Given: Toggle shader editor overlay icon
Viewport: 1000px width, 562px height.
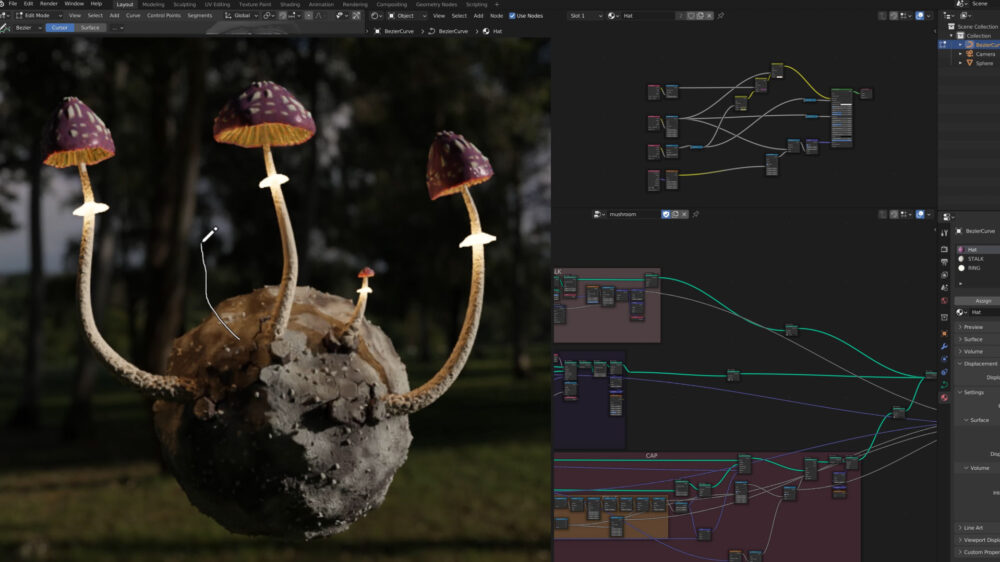Looking at the screenshot, I should (920, 15).
